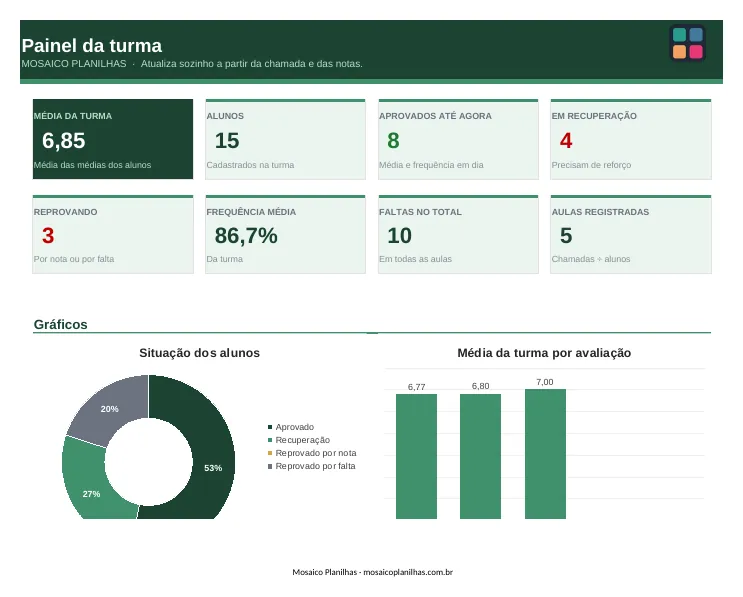Click the class average value 6,85
This screenshot has width=743, height=597.
coord(63,141)
